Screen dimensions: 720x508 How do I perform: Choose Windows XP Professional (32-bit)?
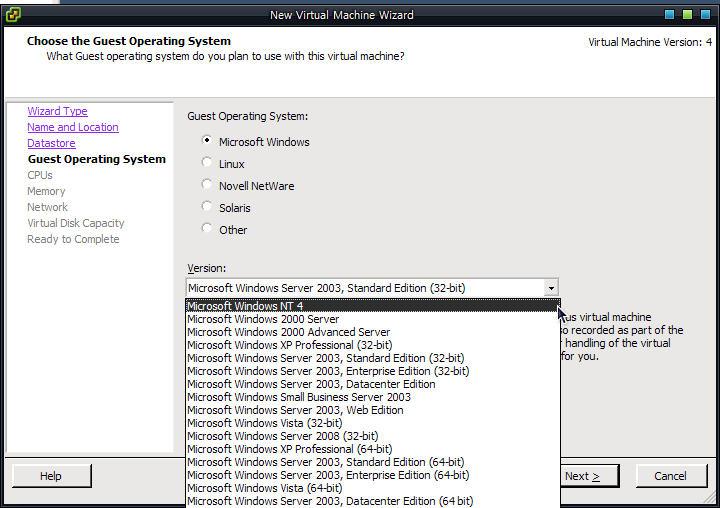click(x=373, y=345)
